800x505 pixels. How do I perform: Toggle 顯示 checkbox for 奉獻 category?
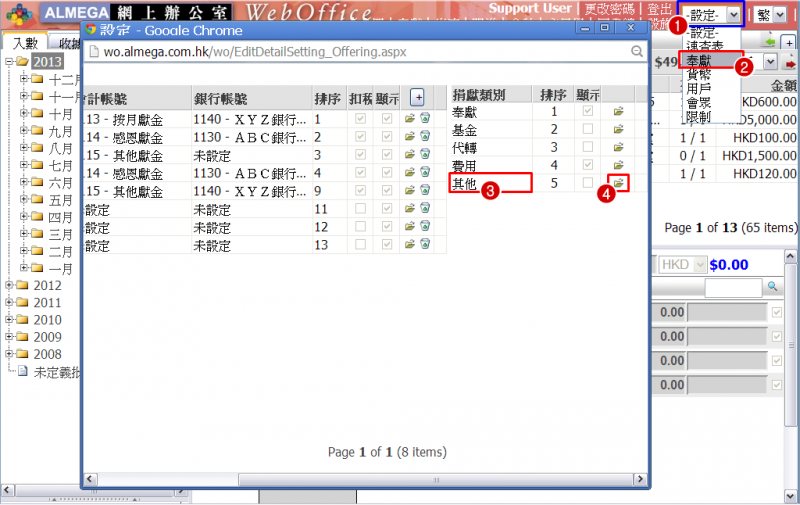pos(588,111)
